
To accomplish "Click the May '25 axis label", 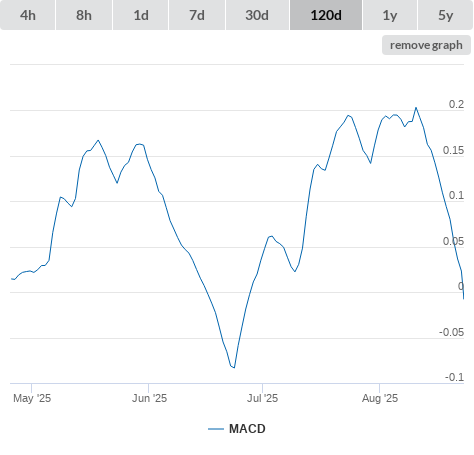I will coord(32,398).
